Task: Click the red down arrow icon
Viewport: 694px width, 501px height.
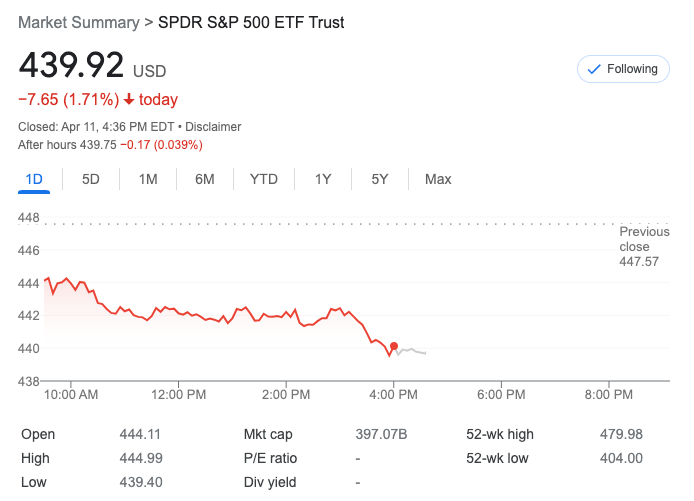Action: [x=129, y=100]
